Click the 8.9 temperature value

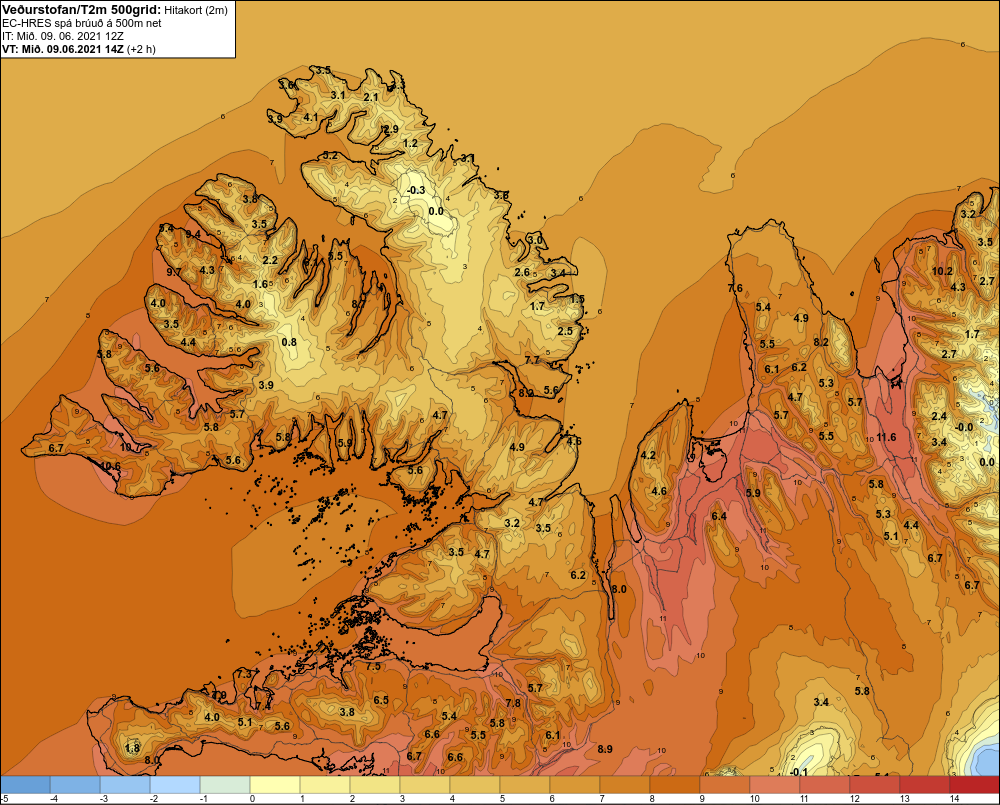point(605,749)
